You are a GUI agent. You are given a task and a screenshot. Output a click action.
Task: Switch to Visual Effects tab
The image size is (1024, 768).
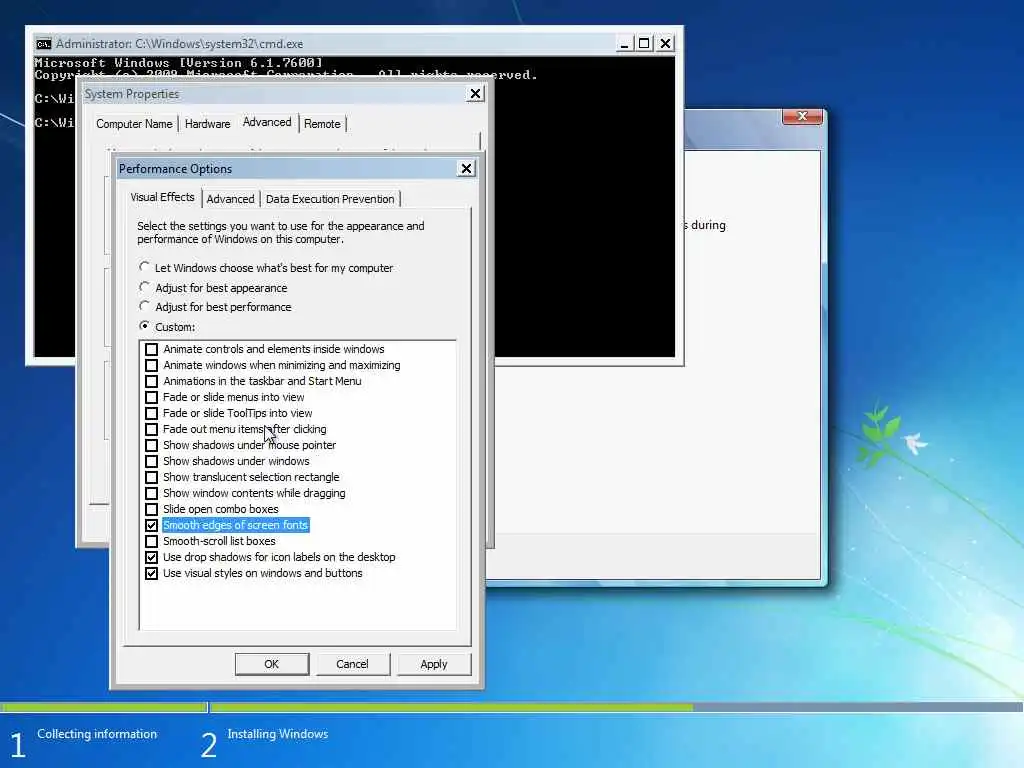click(163, 197)
